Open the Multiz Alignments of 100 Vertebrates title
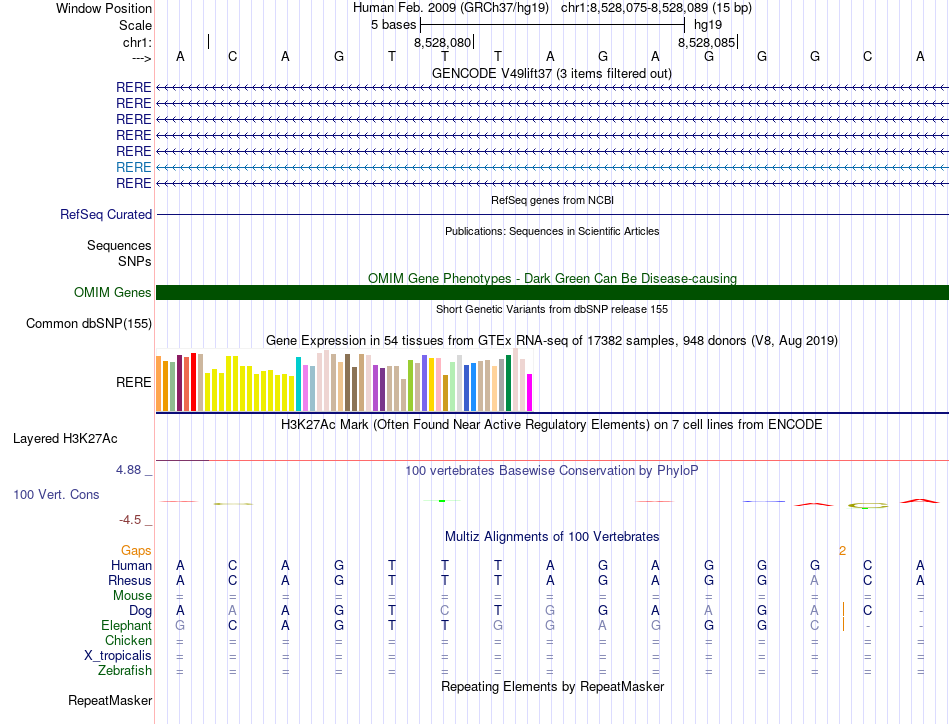This screenshot has width=950, height=724. (x=552, y=537)
